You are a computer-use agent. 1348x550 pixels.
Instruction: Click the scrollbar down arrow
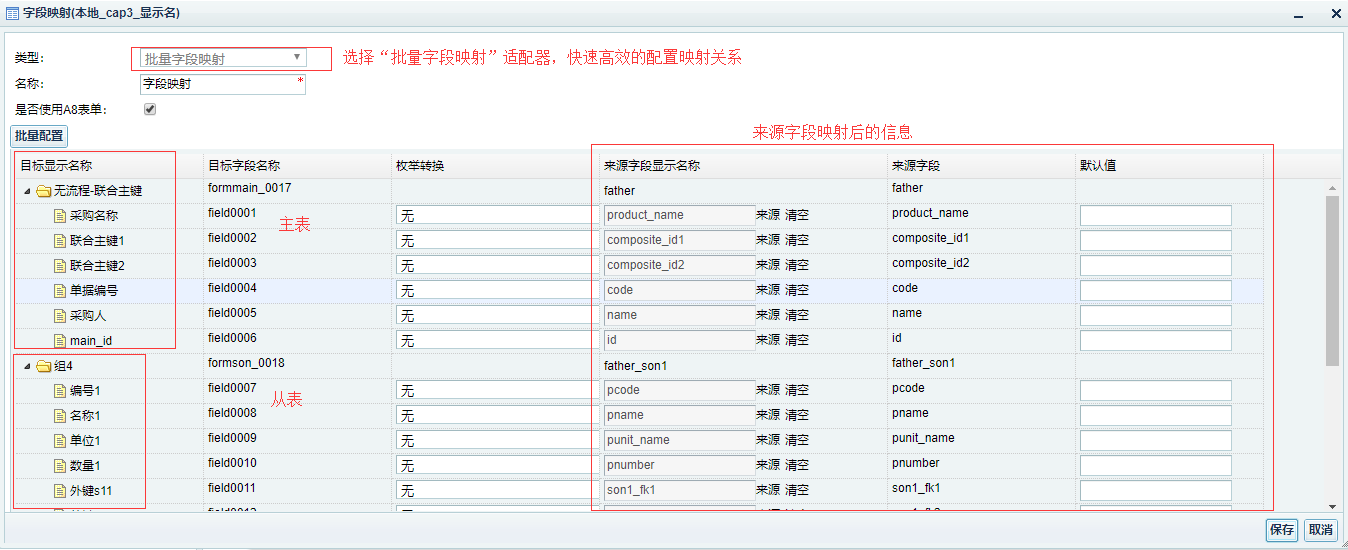(x=1332, y=507)
